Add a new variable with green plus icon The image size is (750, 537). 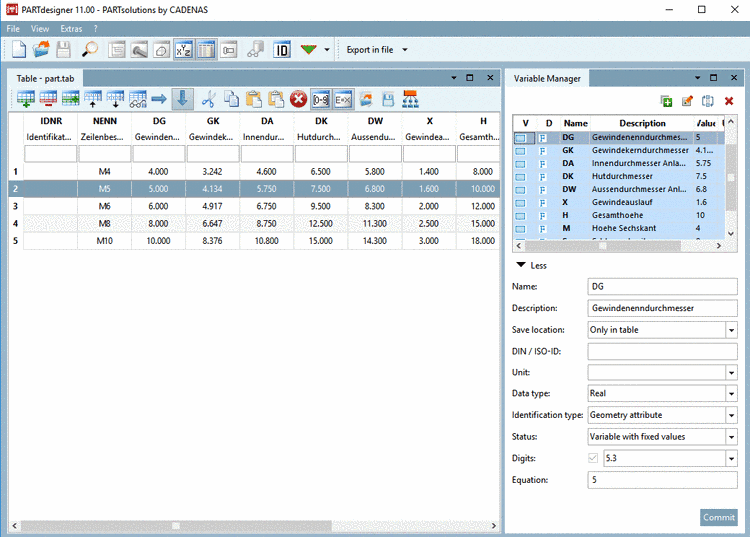click(x=666, y=101)
